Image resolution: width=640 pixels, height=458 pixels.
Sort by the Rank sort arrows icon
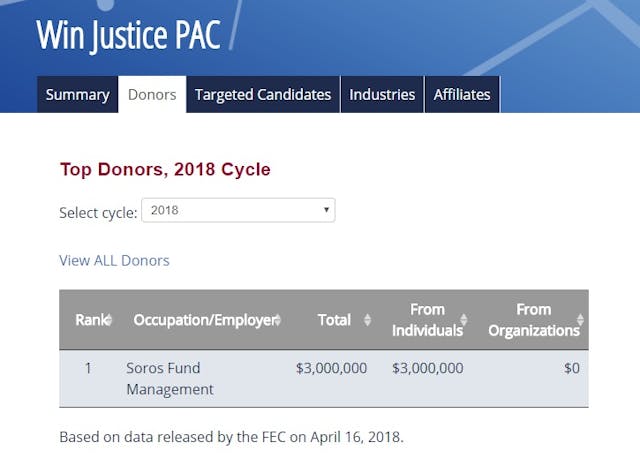pyautogui.click(x=108, y=320)
